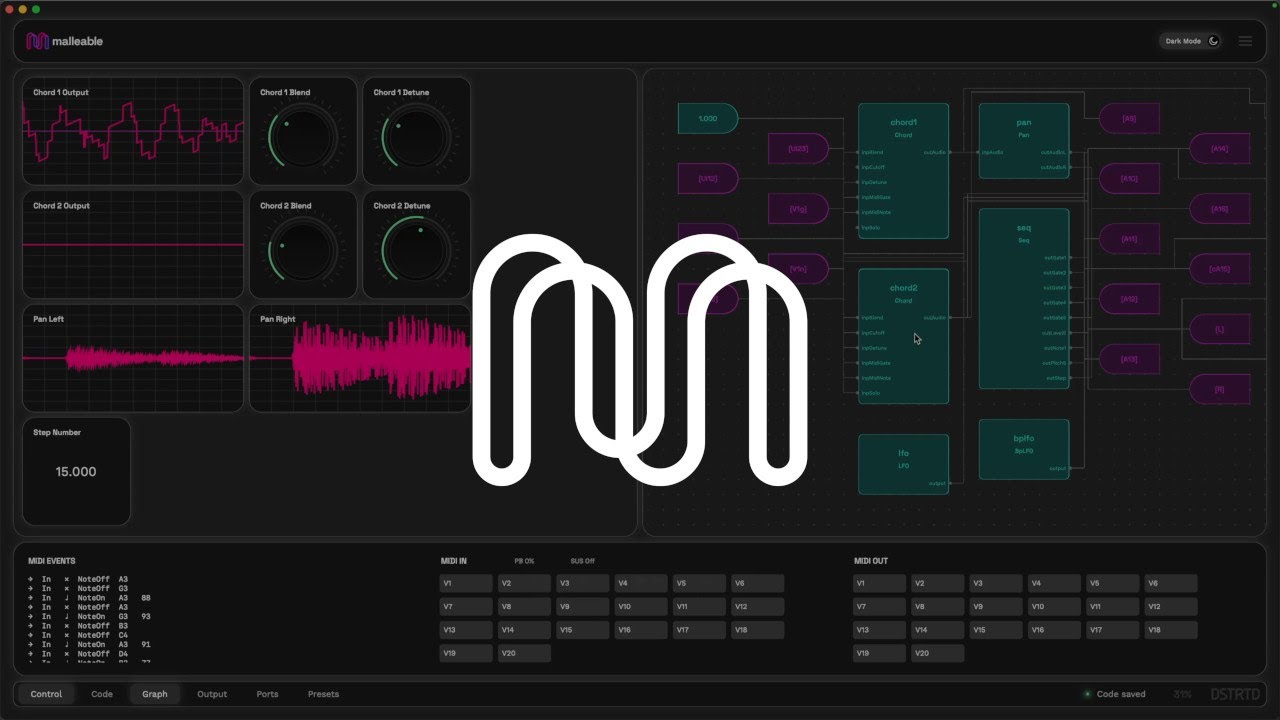Toggle MIDI IN voice V12
The width and height of the screenshot is (1280, 720).
tap(758, 607)
